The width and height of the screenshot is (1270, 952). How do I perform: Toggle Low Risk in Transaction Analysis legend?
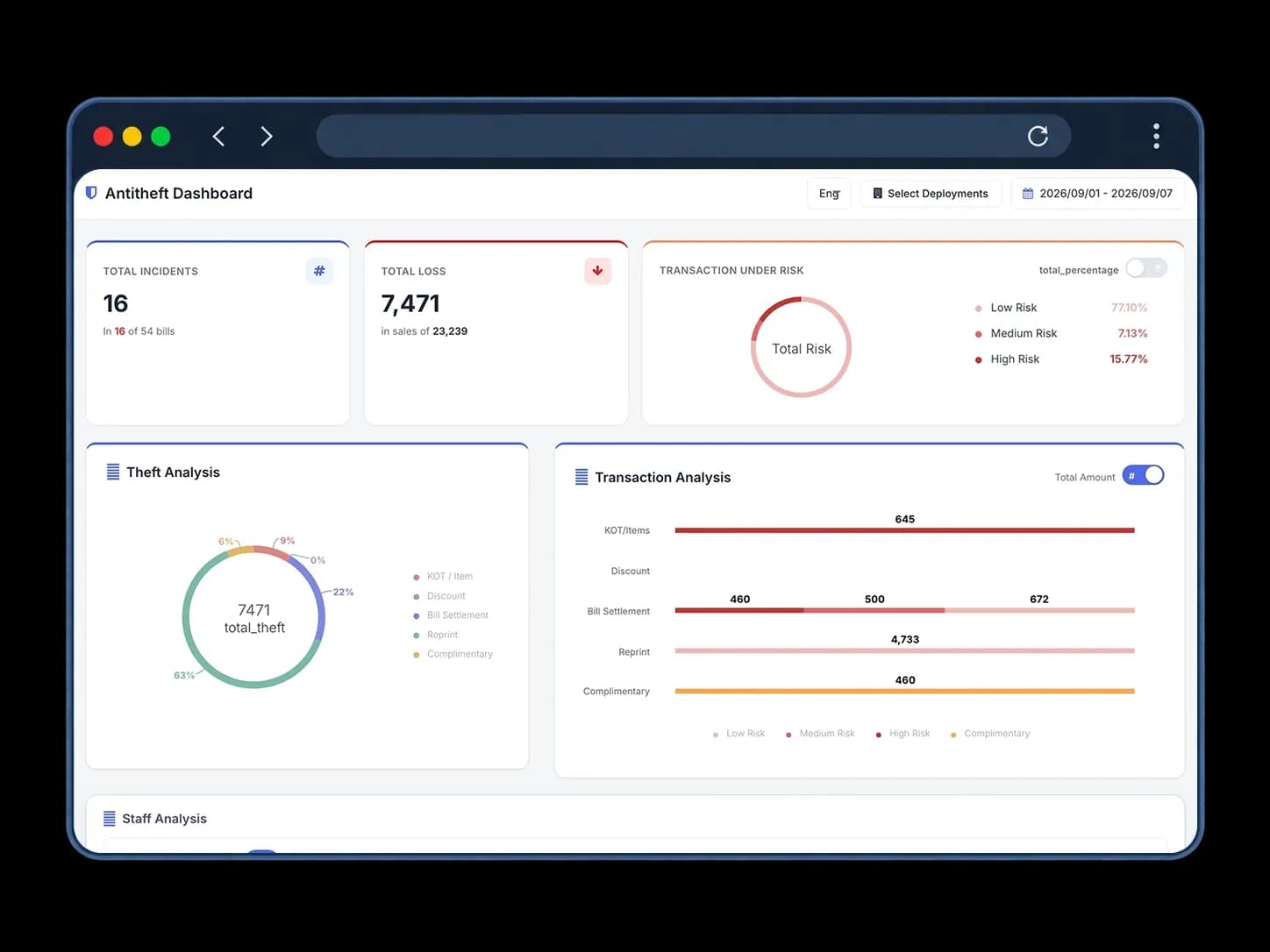(738, 734)
